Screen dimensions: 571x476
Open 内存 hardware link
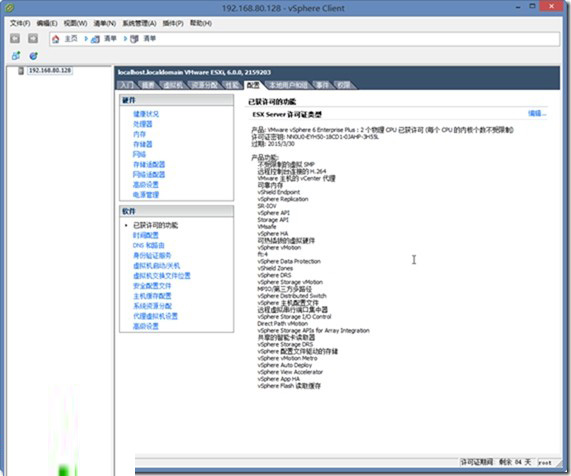pos(139,134)
